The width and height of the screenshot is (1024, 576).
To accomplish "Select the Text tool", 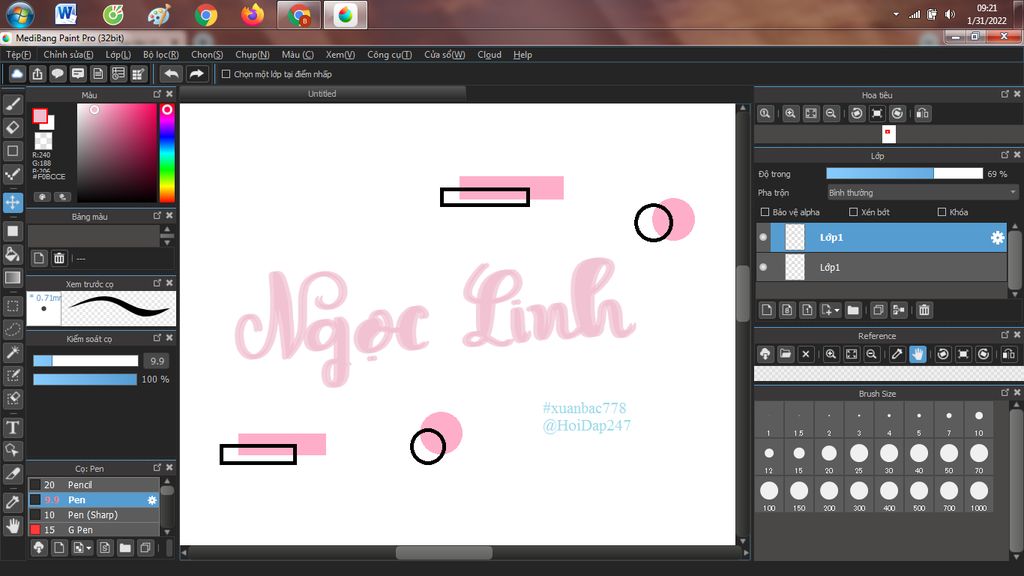I will point(13,427).
